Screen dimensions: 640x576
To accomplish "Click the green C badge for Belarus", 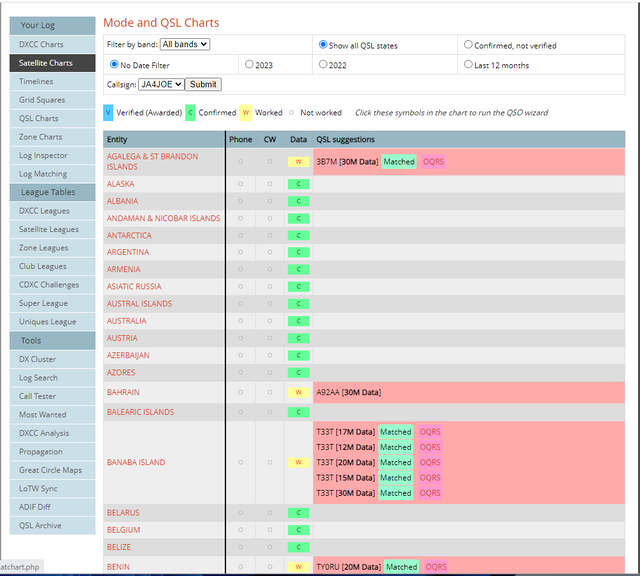I will pyautogui.click(x=298, y=513).
